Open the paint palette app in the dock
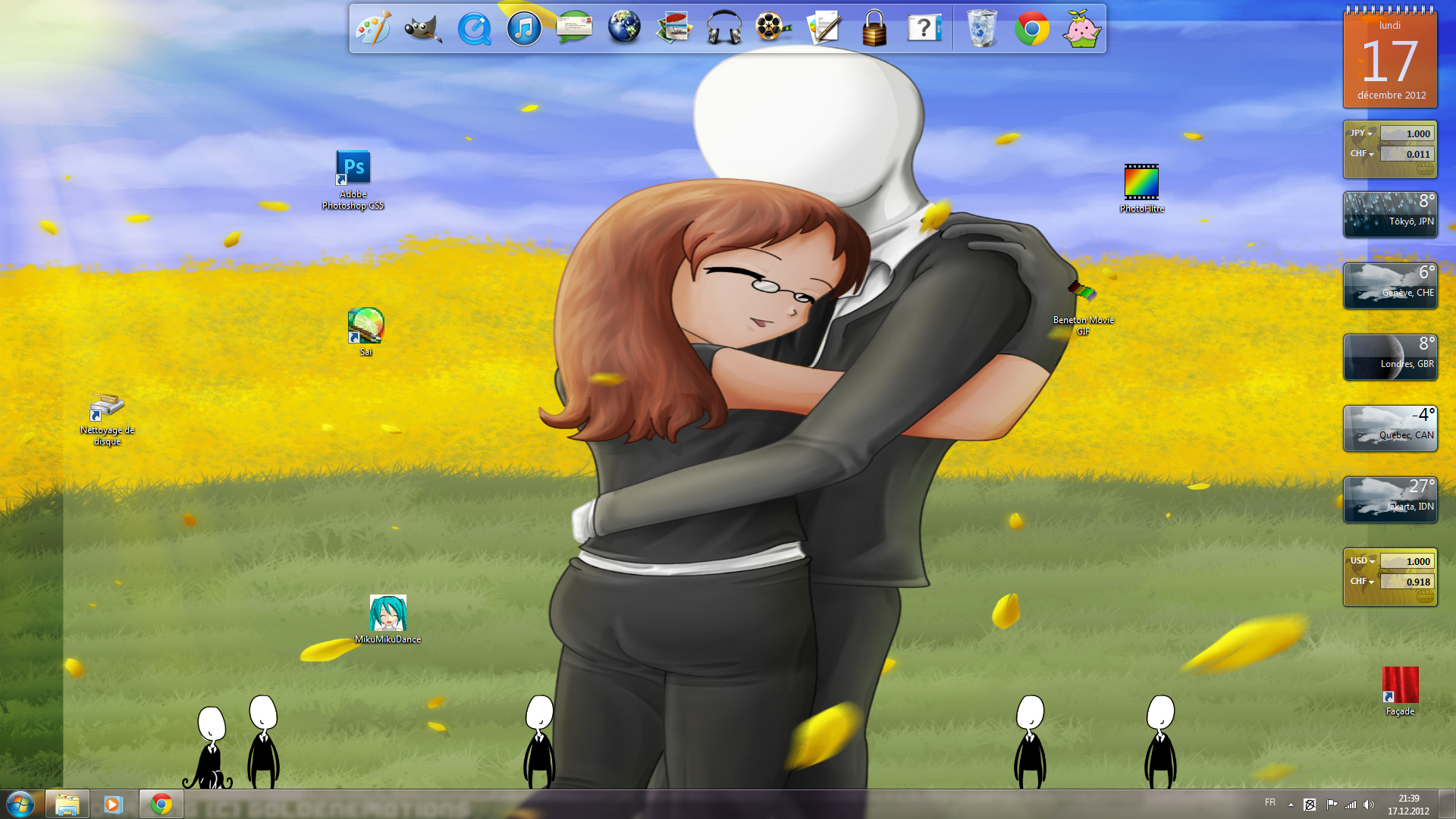Screen dimensions: 1456x819 (x=373, y=29)
